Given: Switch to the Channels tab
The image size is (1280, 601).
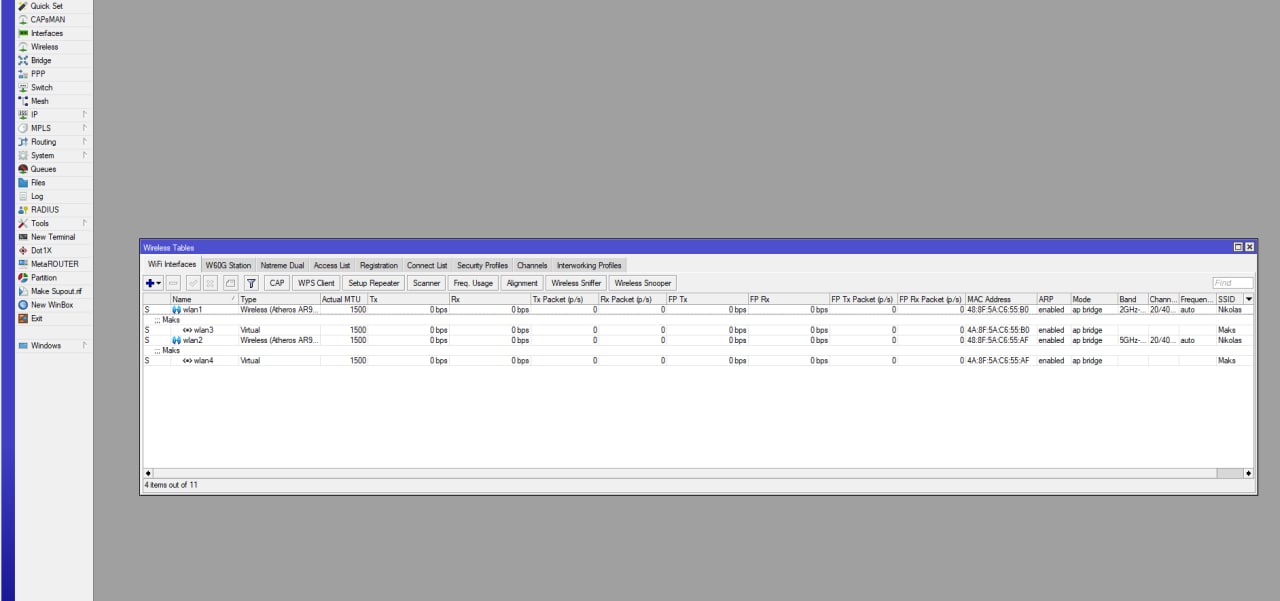Looking at the screenshot, I should click(532, 265).
